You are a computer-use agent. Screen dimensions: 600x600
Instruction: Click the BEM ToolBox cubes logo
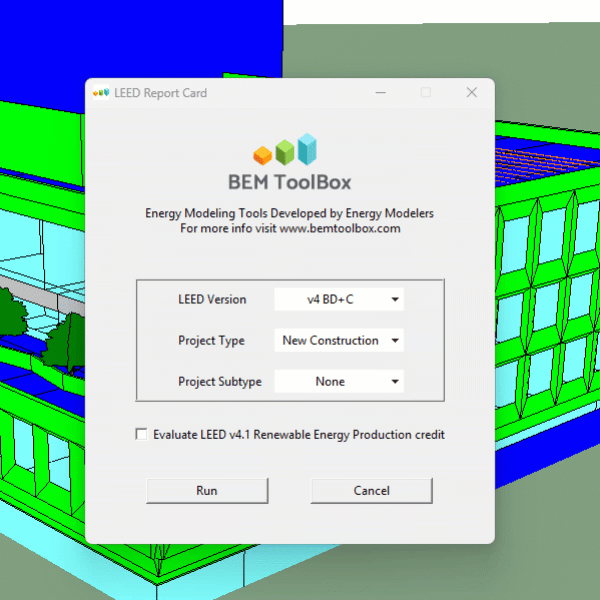pyautogui.click(x=285, y=150)
